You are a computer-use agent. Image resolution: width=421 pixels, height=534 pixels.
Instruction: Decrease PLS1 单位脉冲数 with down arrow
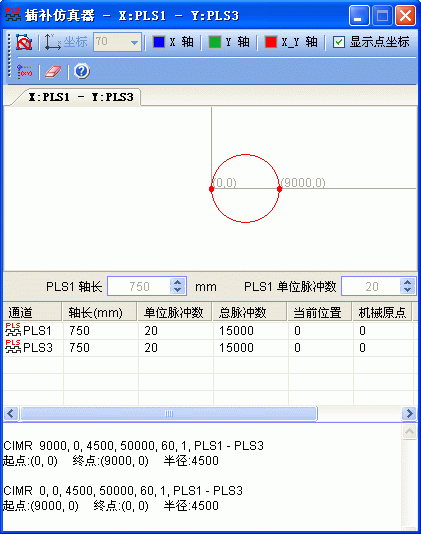coord(408,290)
